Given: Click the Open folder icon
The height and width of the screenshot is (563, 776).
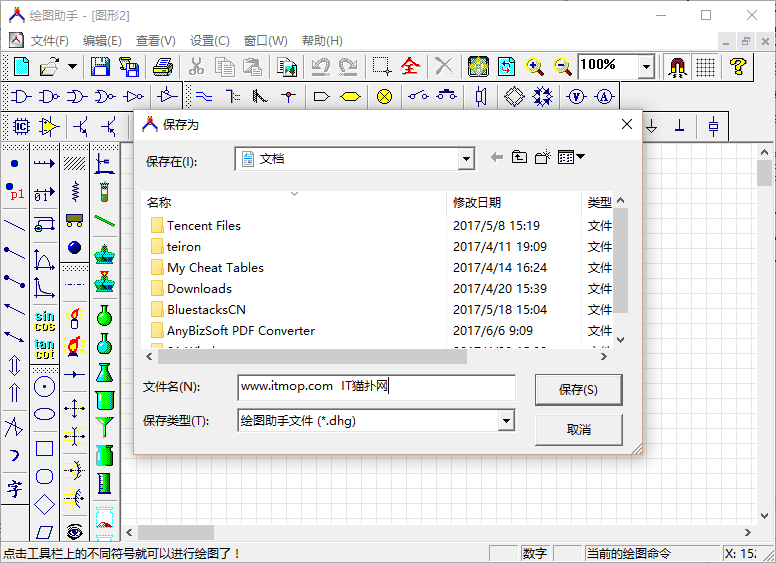Looking at the screenshot, I should (49, 66).
